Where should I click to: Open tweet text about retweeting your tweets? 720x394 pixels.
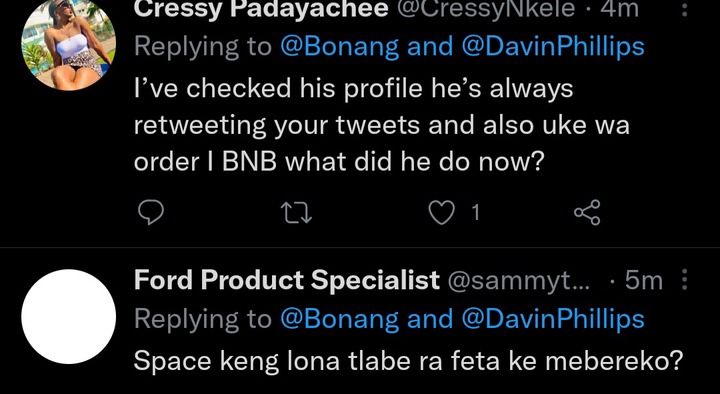coord(382,125)
